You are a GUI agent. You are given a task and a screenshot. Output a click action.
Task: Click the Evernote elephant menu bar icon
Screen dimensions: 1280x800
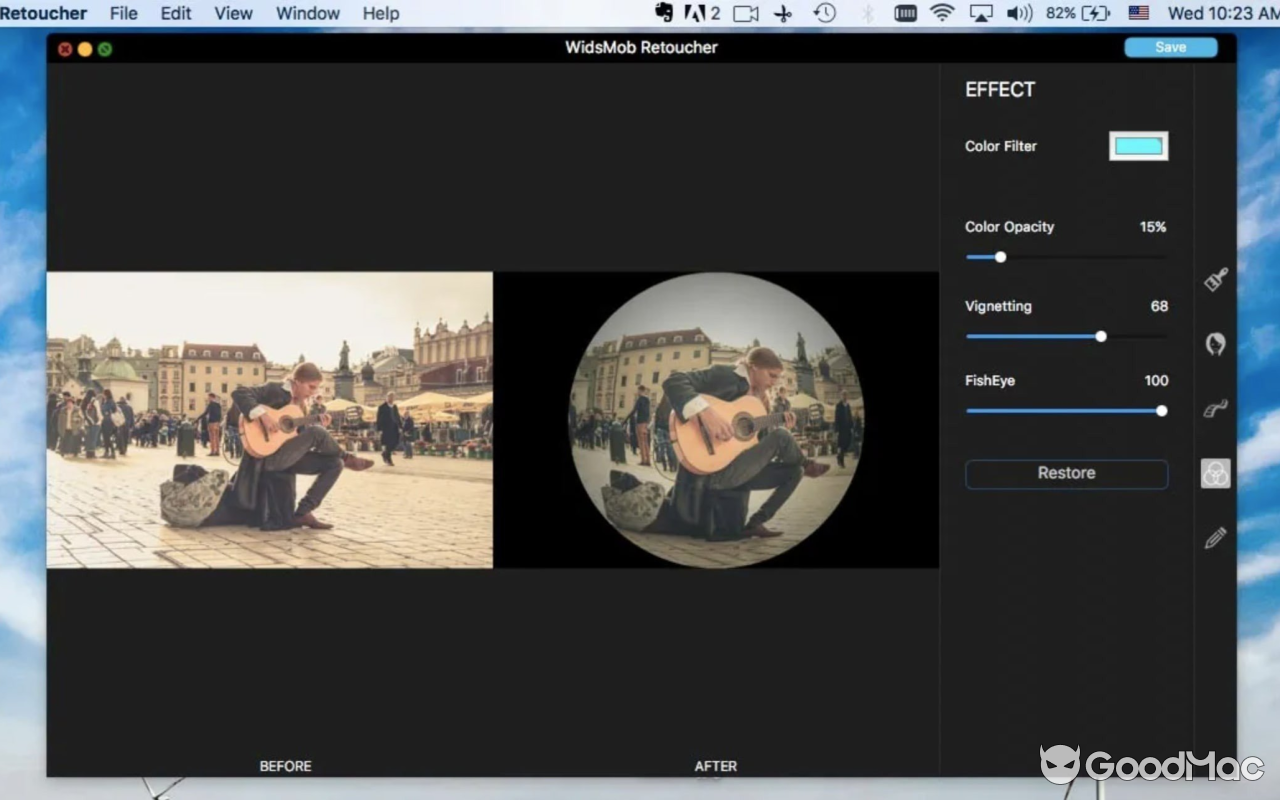coord(664,13)
